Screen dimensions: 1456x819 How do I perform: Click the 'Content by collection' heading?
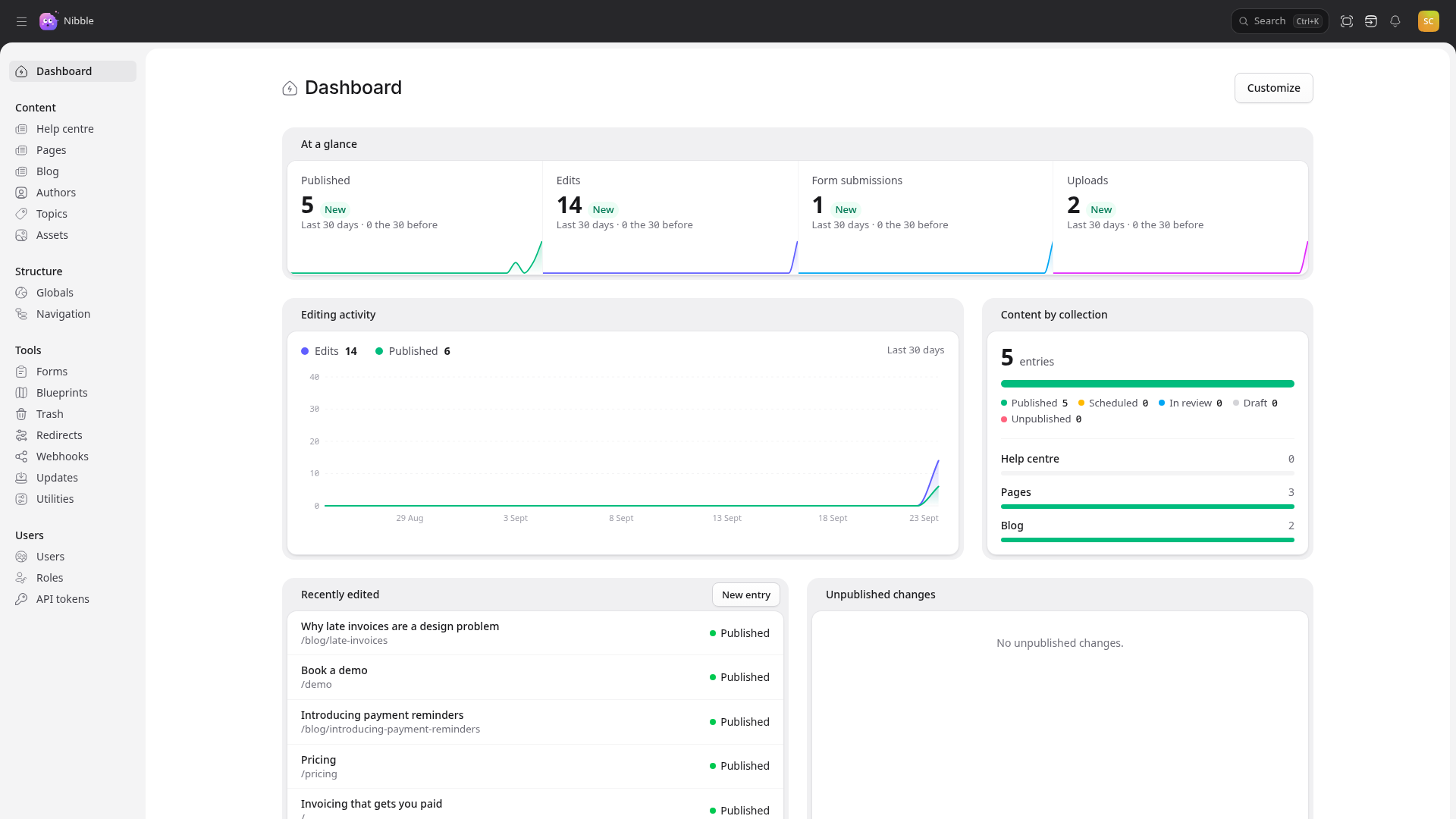click(1053, 315)
